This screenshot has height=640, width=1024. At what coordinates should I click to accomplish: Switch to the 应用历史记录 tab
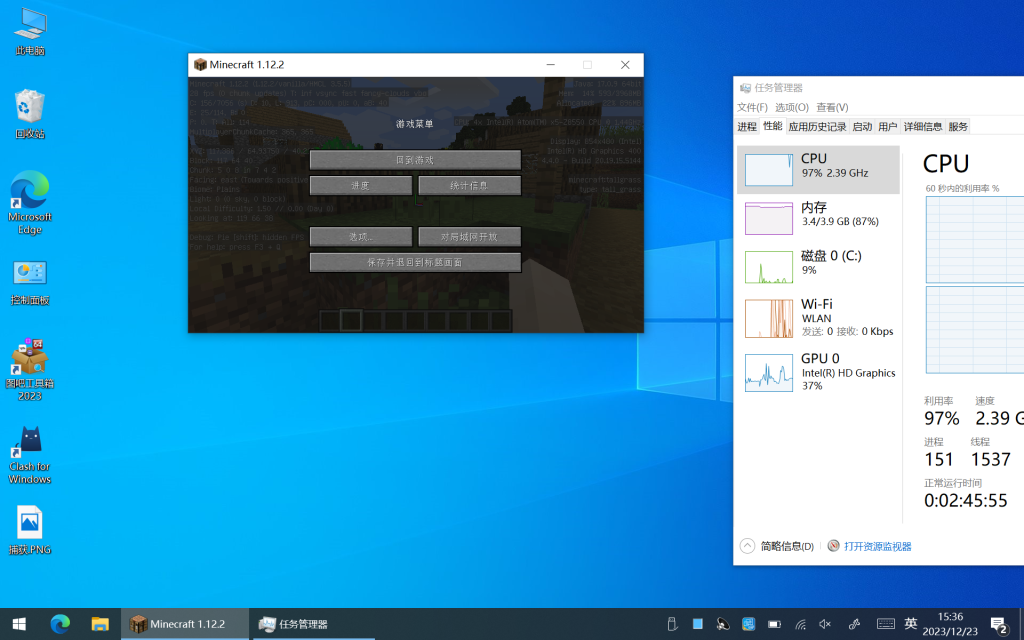(817, 127)
